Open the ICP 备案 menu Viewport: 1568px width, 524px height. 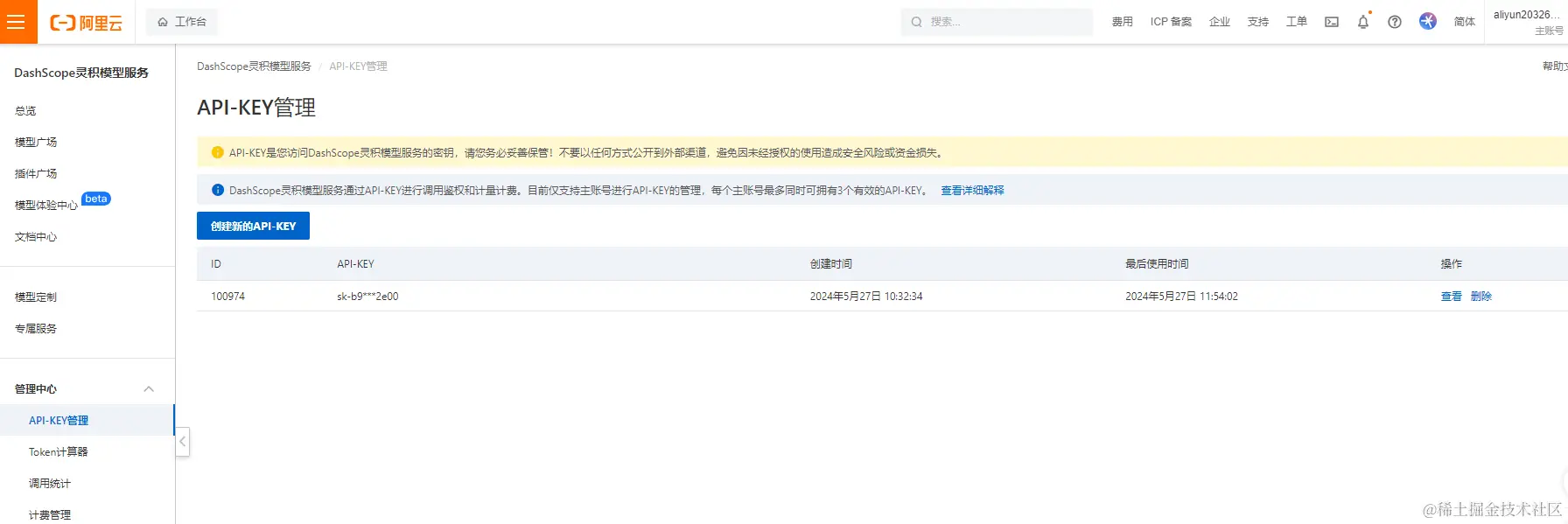click(1171, 22)
